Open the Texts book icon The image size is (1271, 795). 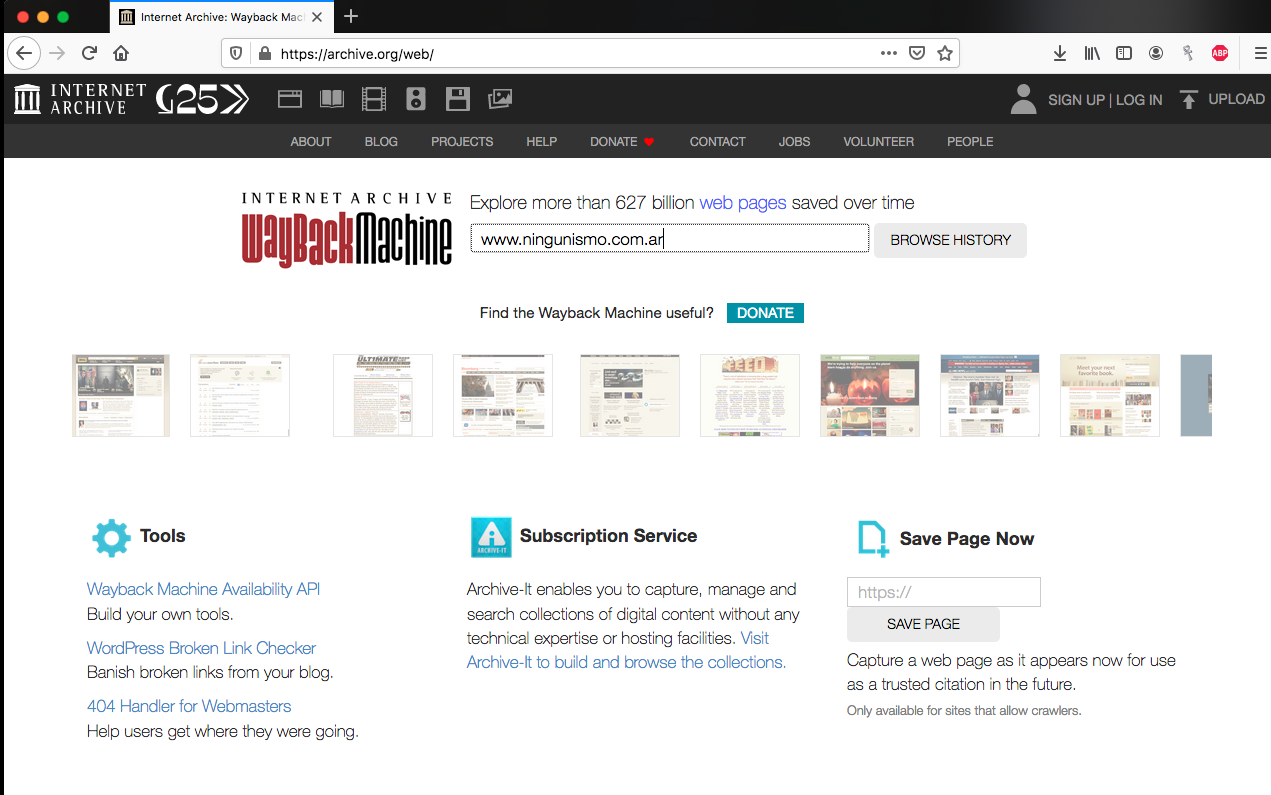(x=331, y=99)
